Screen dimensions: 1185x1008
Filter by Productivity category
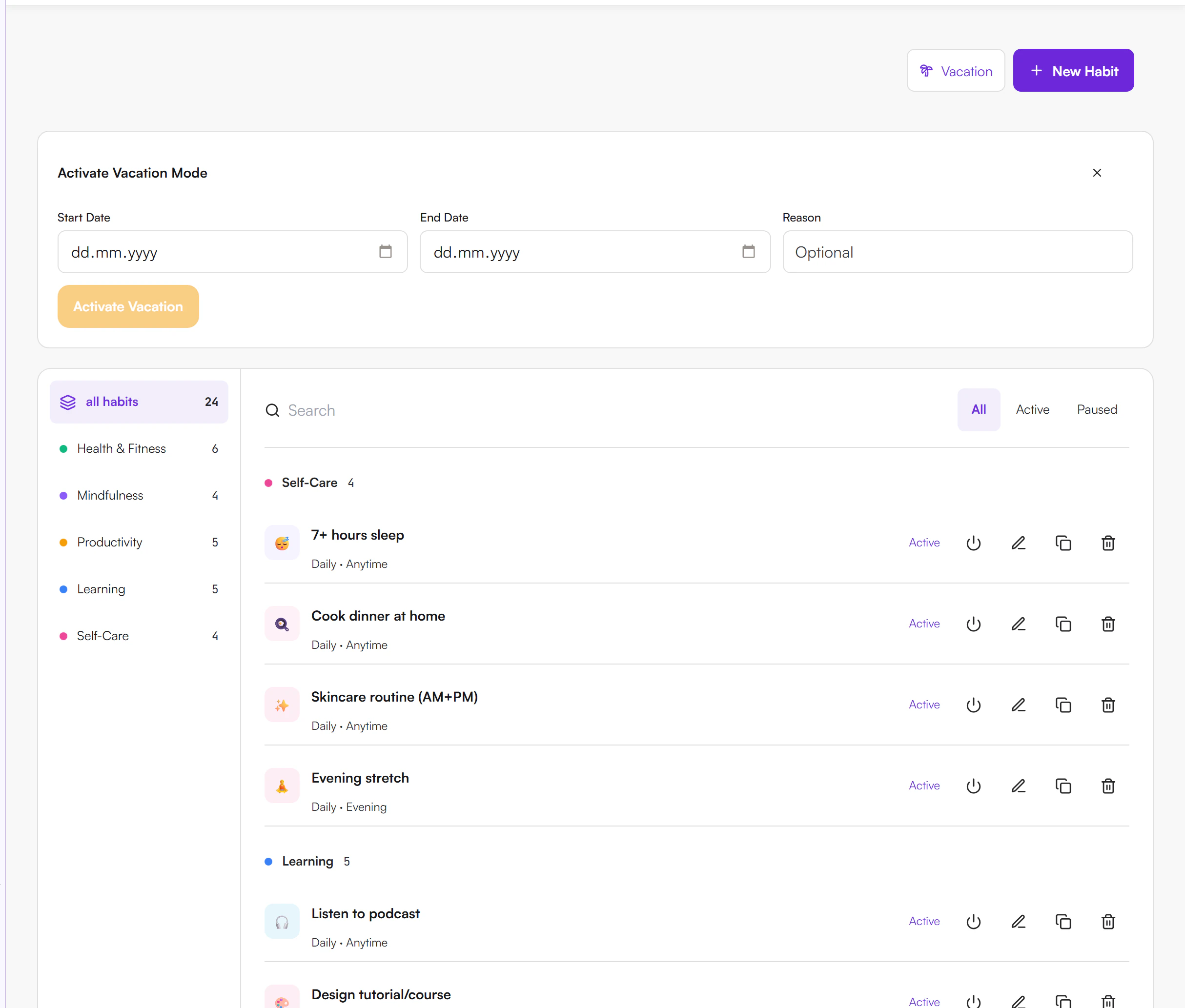pos(139,542)
